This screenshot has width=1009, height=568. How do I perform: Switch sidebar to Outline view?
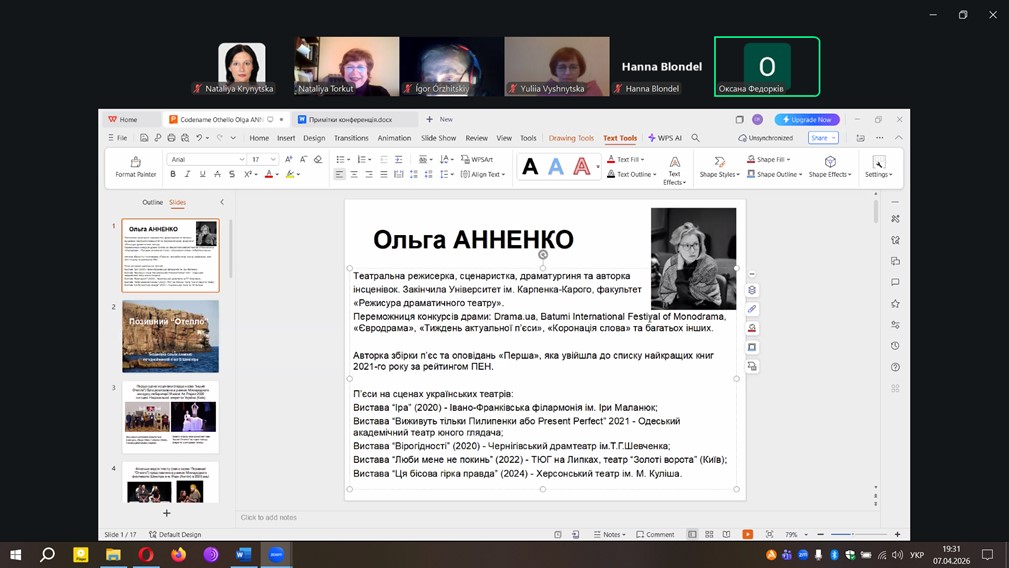tap(152, 202)
